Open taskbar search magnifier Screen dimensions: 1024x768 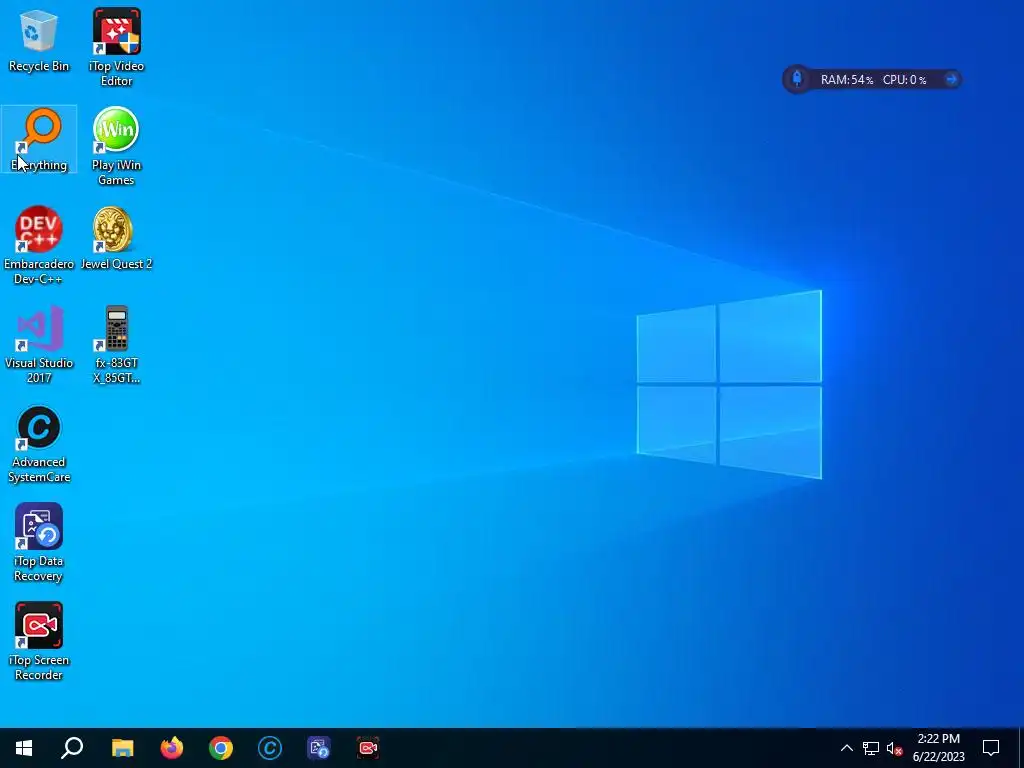pos(72,748)
